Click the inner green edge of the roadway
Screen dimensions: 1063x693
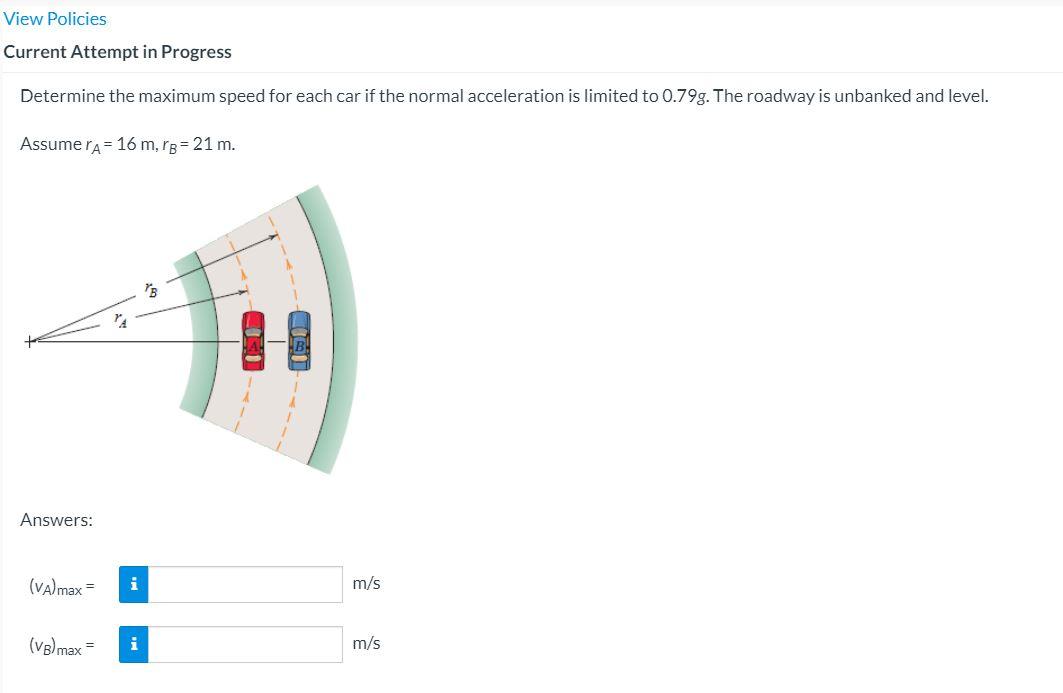[195, 340]
